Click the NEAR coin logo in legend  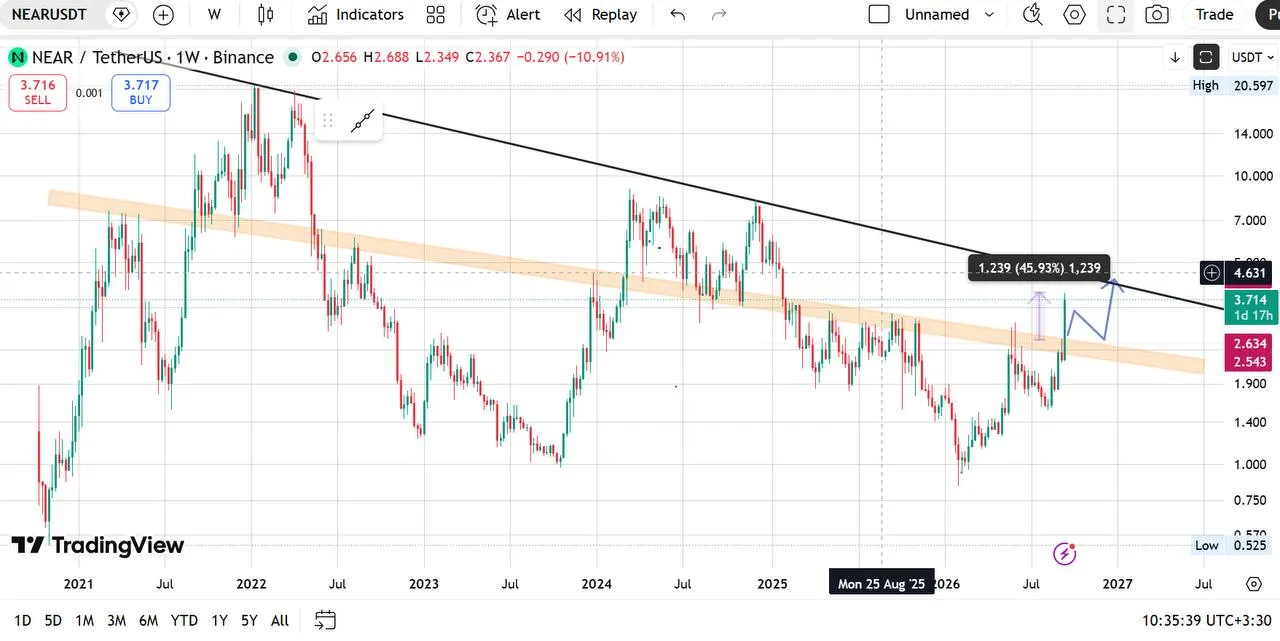(17, 57)
